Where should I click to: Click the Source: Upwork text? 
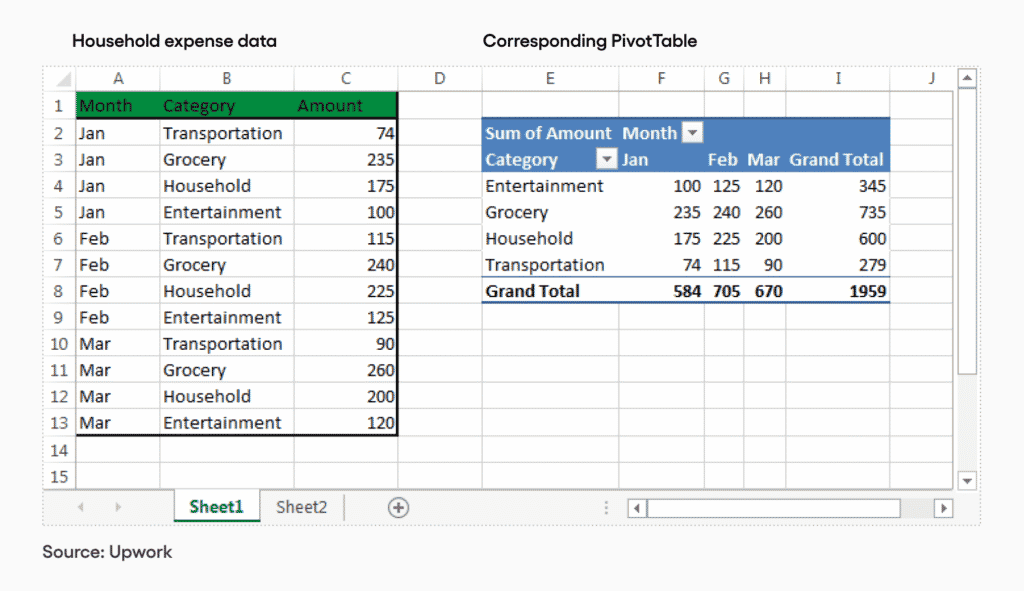pos(106,552)
